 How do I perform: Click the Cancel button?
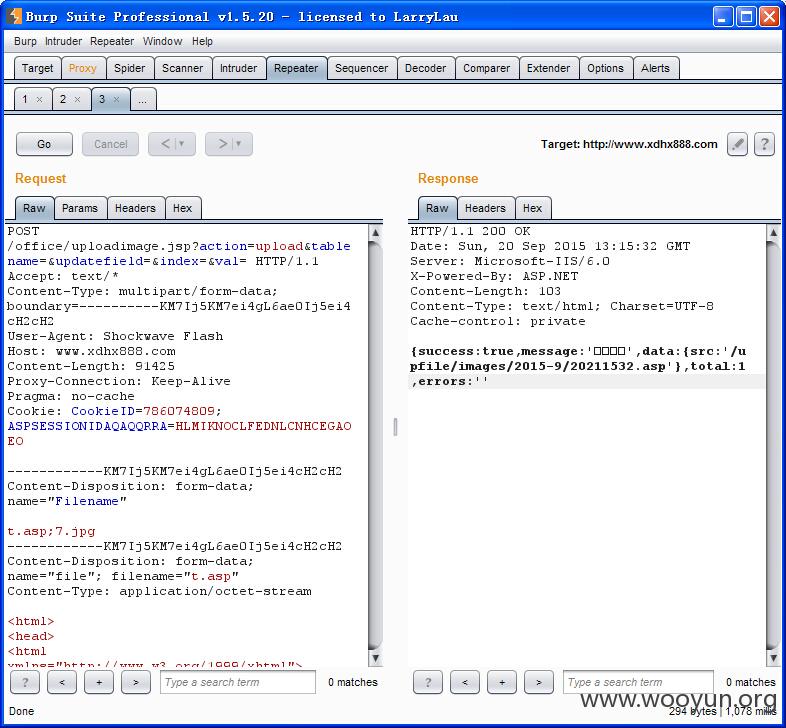click(x=110, y=144)
